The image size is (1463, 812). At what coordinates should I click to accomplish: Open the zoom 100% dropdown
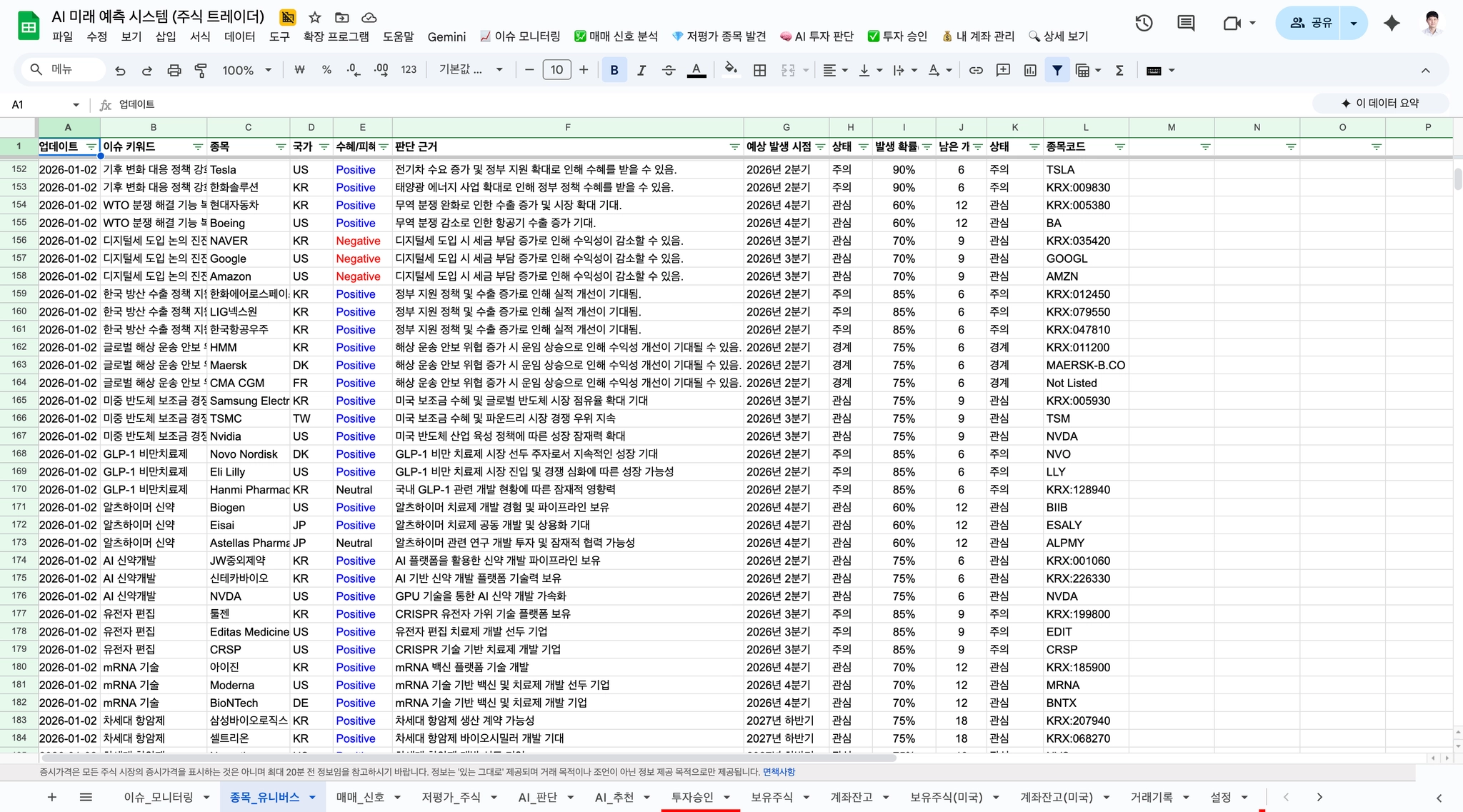(x=246, y=70)
